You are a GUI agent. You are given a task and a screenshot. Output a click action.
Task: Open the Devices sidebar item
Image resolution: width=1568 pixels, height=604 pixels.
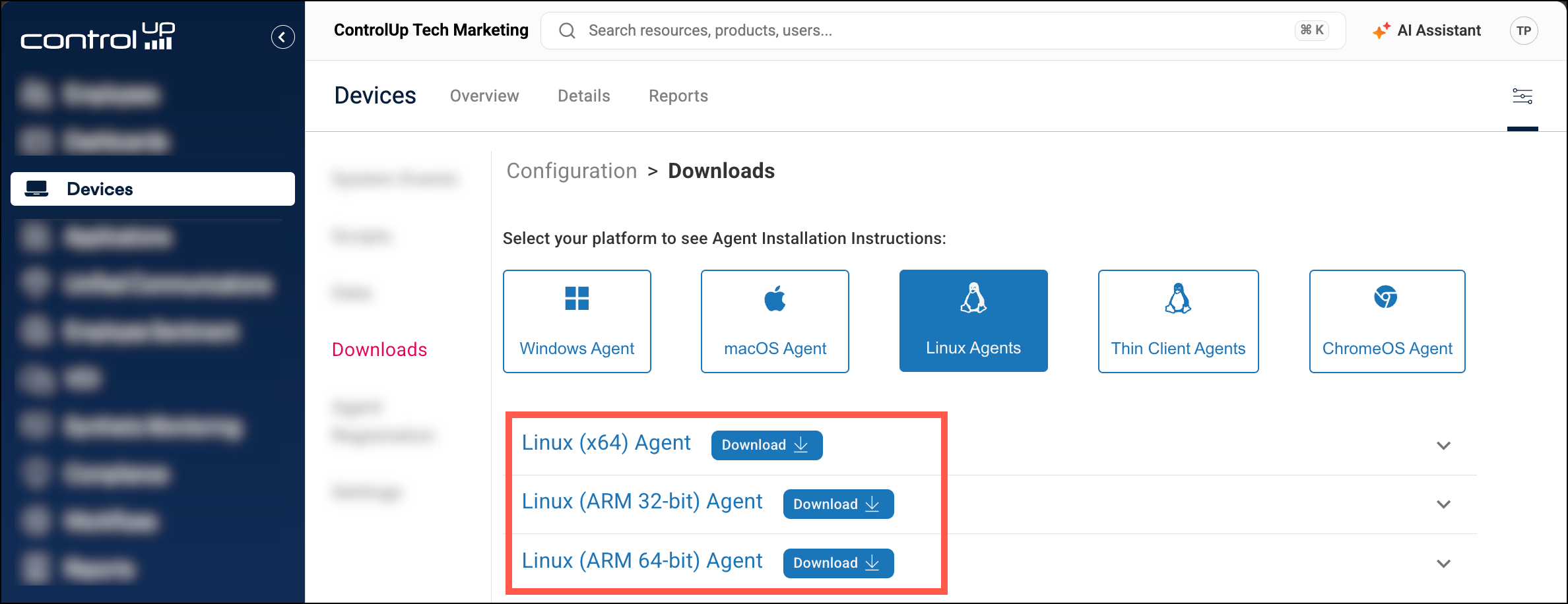point(152,189)
